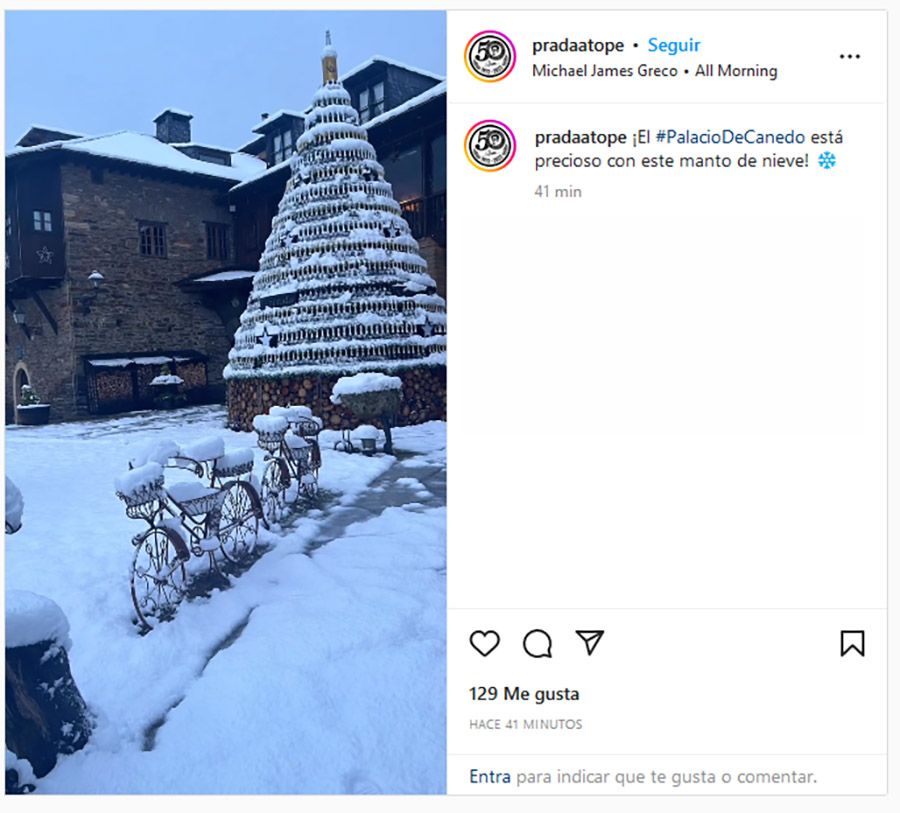Click the HACE 41 MINUTOS post date
The image size is (900, 813).
526,724
